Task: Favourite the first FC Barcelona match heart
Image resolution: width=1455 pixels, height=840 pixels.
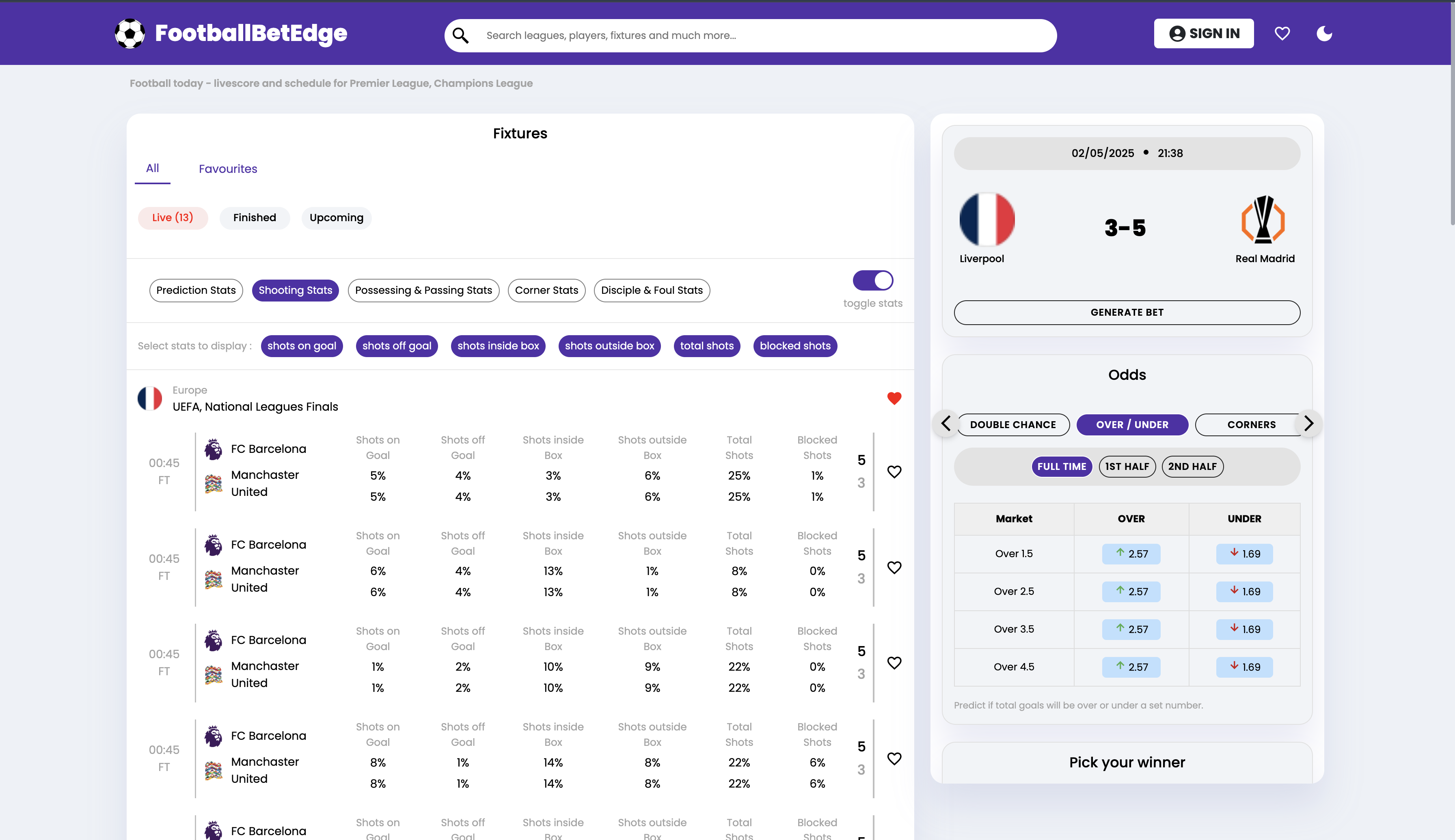Action: pyautogui.click(x=894, y=472)
